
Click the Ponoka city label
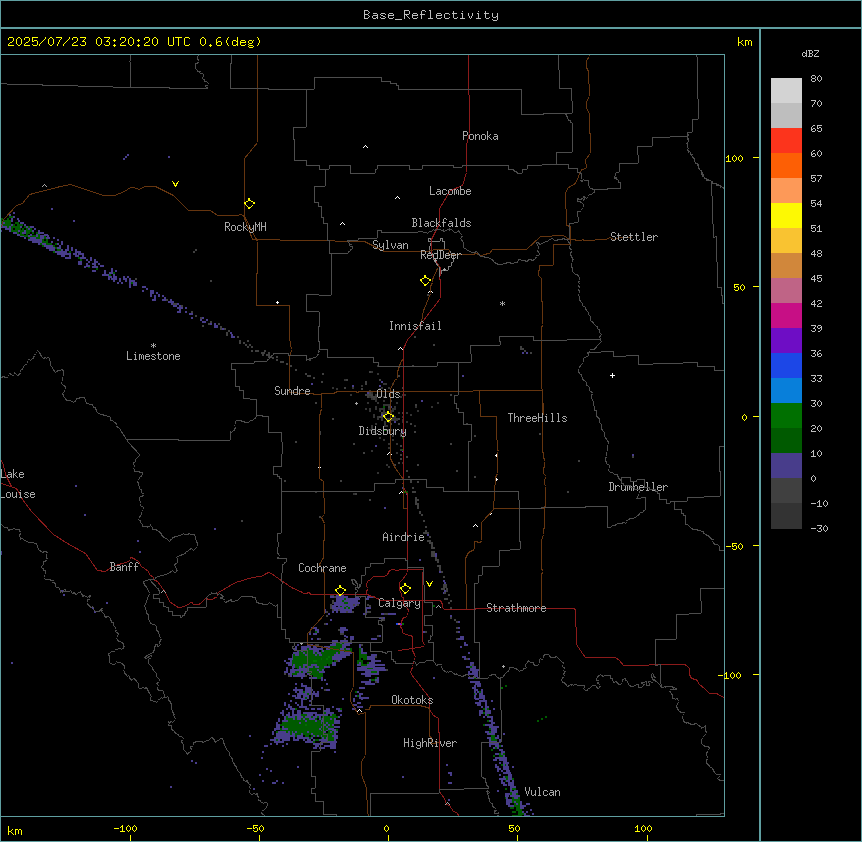(480, 136)
